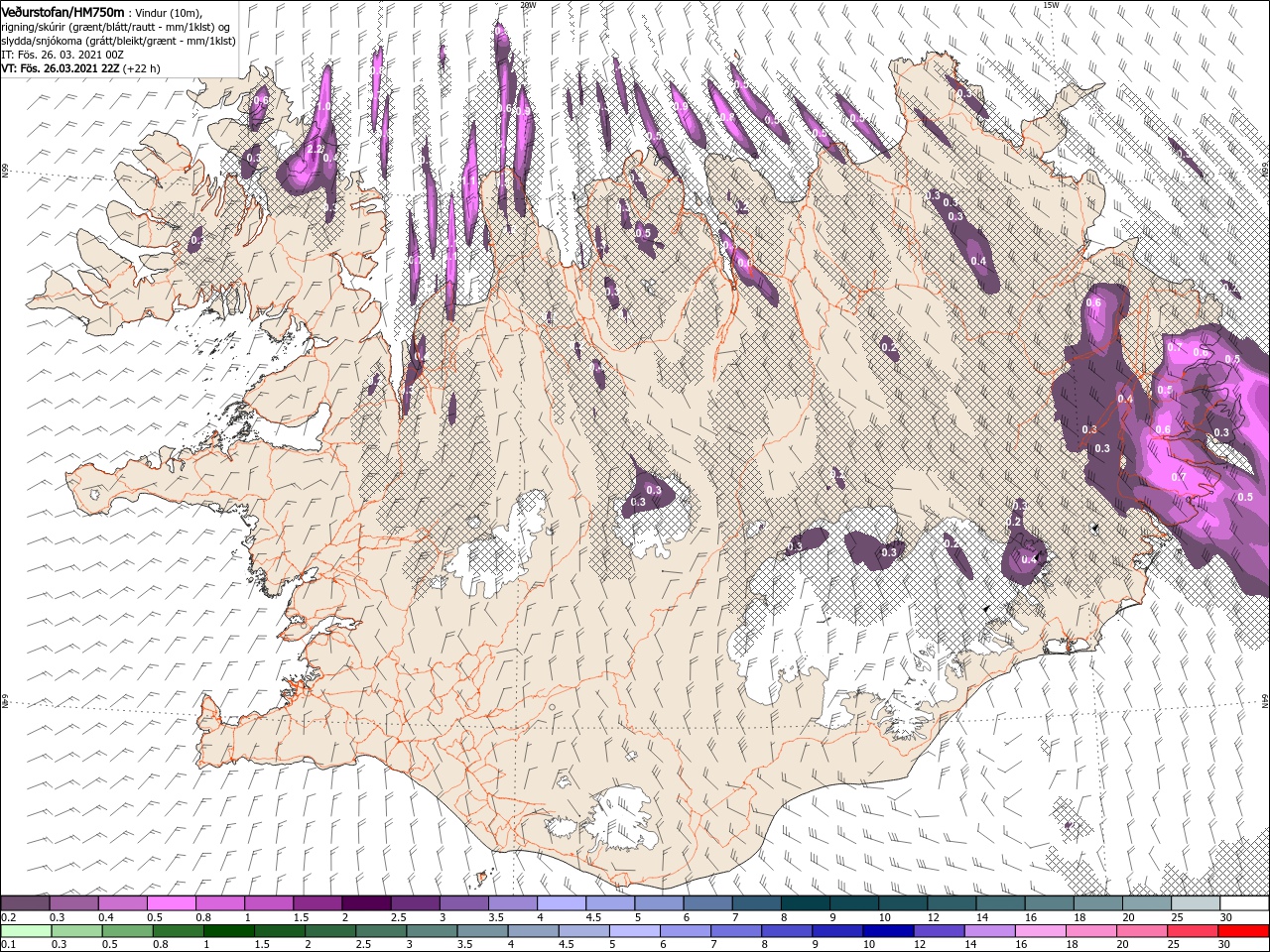Click the 15W longitude label
Screen dimensions: 1270x952
[1051, 5]
